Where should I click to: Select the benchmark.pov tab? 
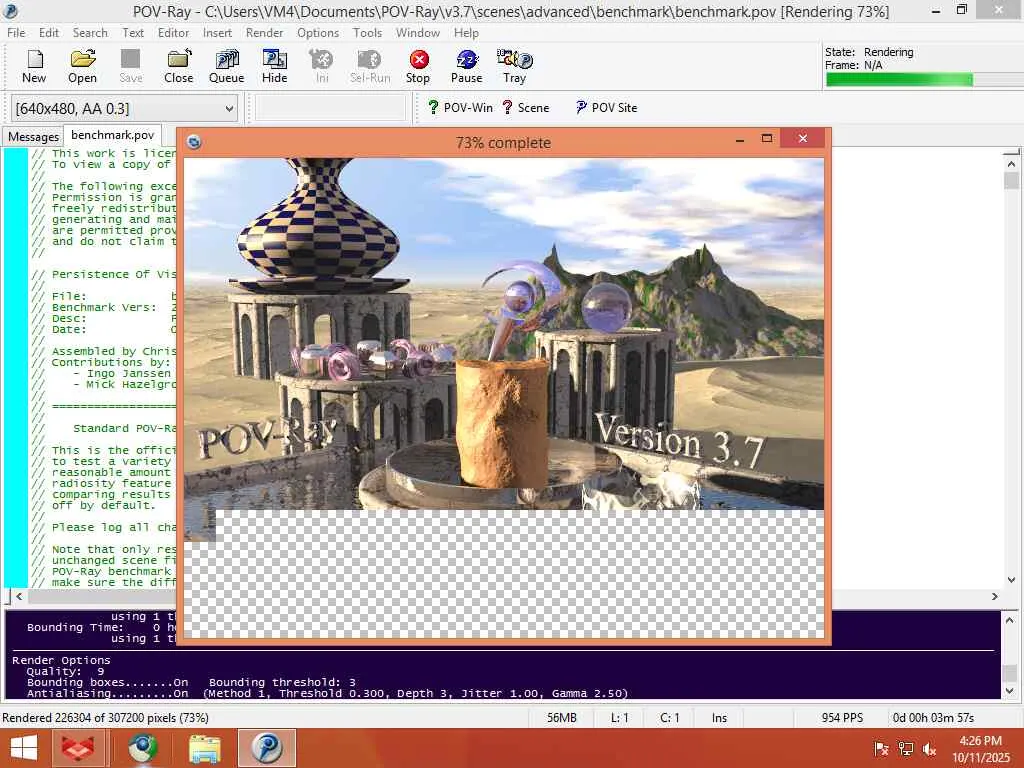[112, 135]
